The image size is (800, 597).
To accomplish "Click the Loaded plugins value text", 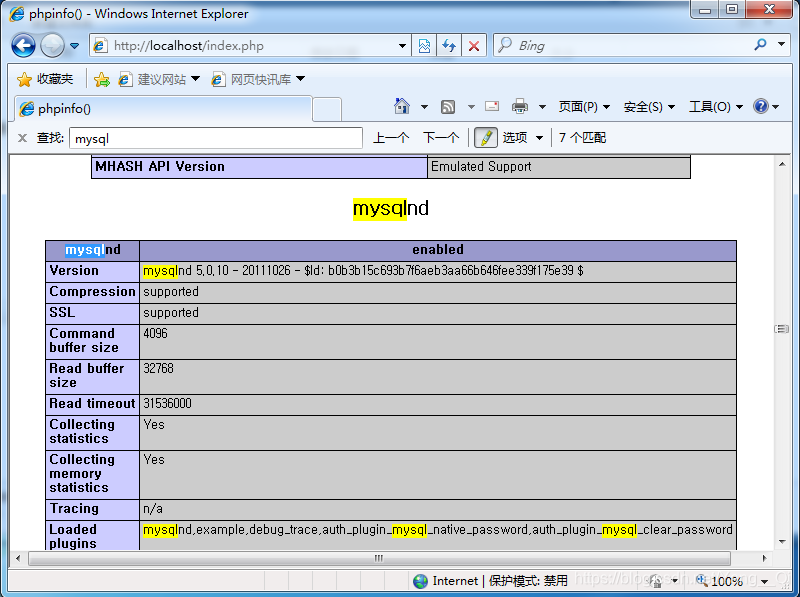I will click(x=438, y=530).
